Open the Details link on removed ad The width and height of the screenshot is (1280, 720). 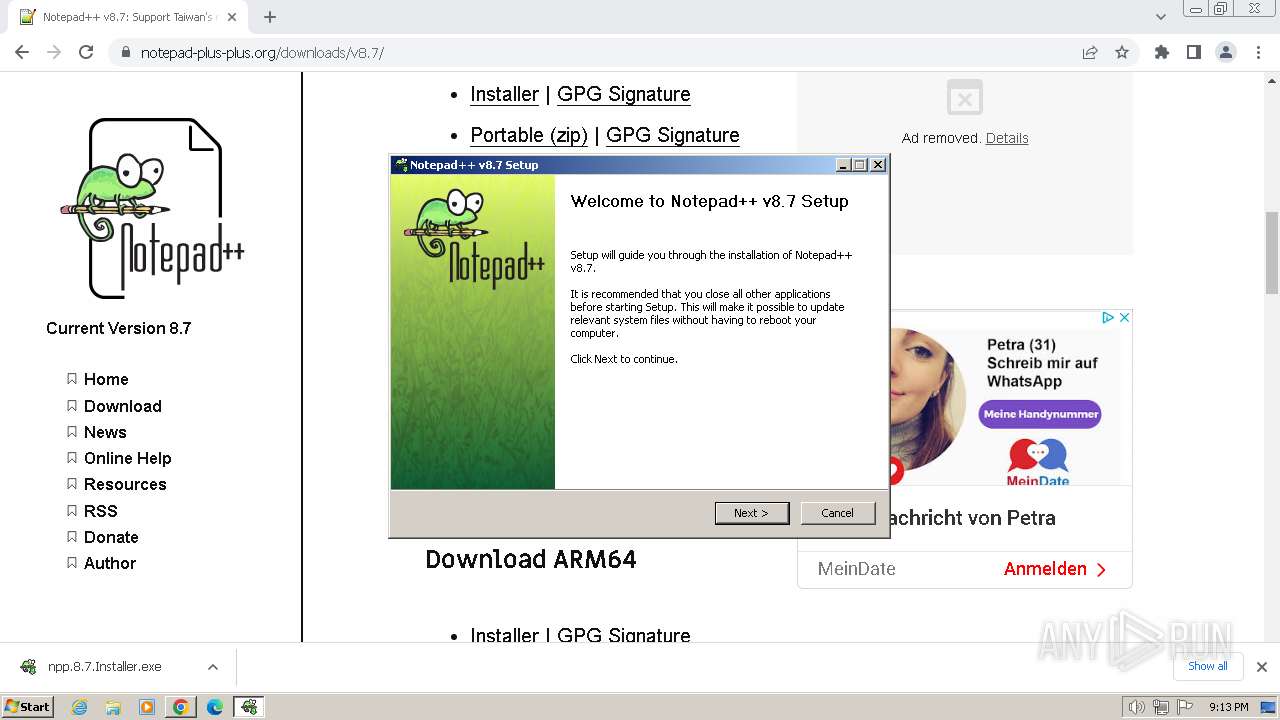[x=1007, y=138]
